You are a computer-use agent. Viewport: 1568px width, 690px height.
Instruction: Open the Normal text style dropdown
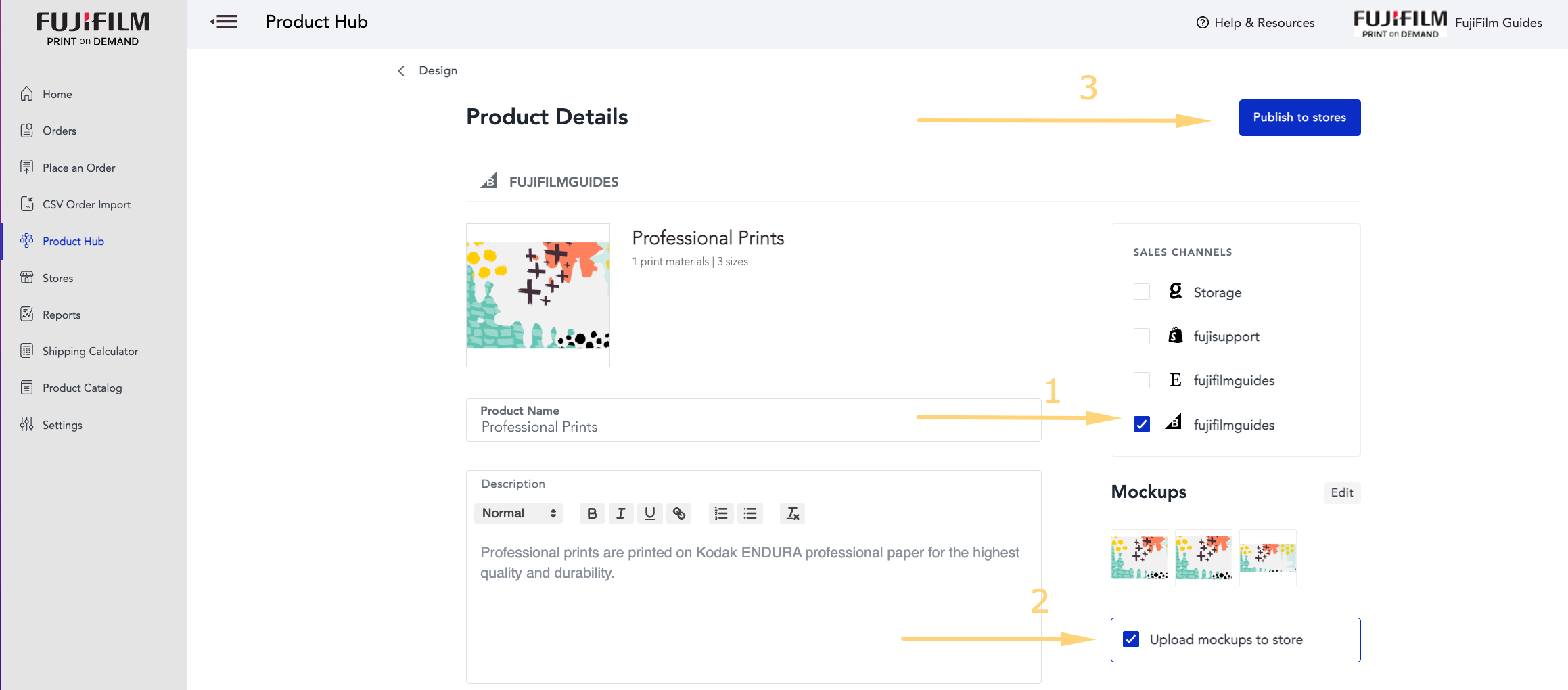(518, 513)
